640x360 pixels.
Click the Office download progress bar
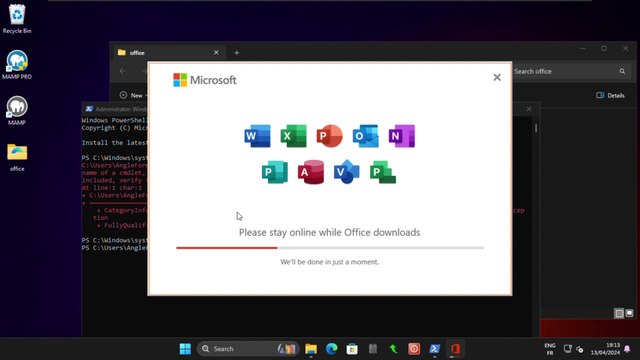(x=330, y=248)
